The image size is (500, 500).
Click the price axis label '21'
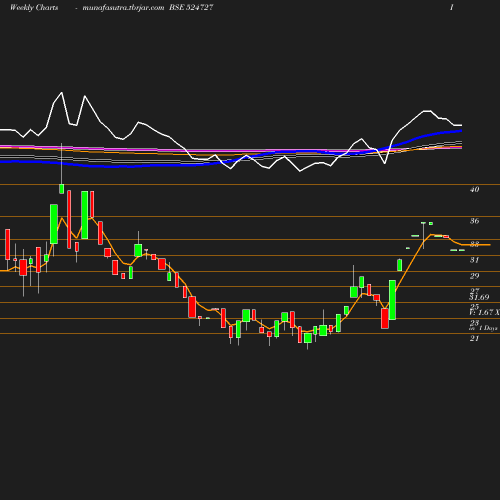[x=474, y=338]
